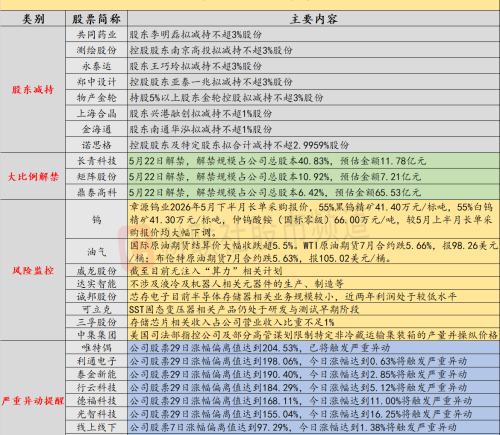Click the 钨 row label cell
The height and width of the screenshot is (435, 500).
pyautogui.click(x=96, y=219)
